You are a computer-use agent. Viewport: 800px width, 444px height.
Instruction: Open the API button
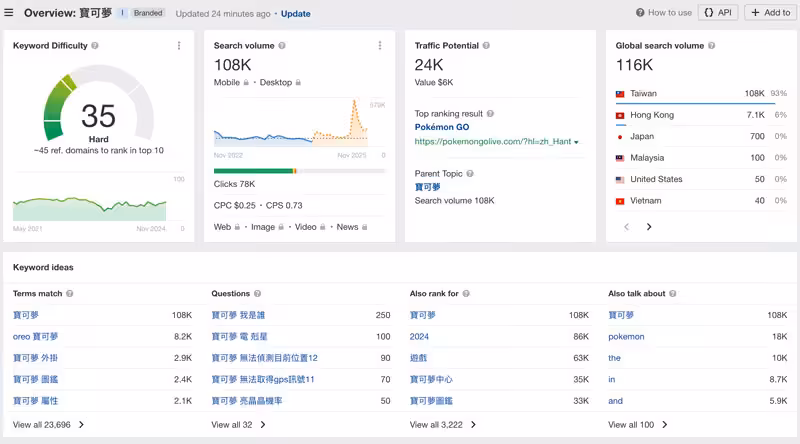[x=718, y=12]
